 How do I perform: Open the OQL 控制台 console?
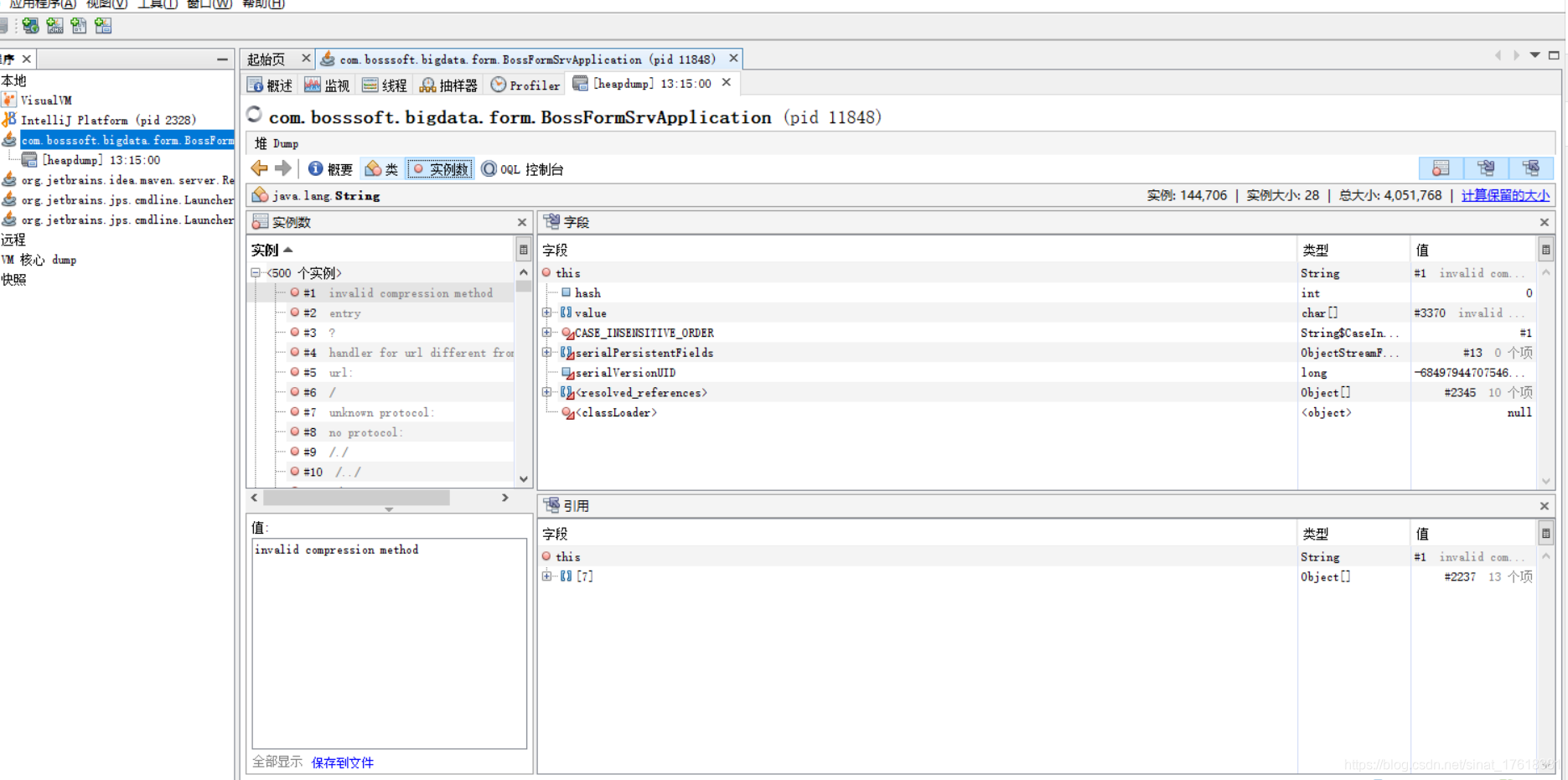point(522,169)
